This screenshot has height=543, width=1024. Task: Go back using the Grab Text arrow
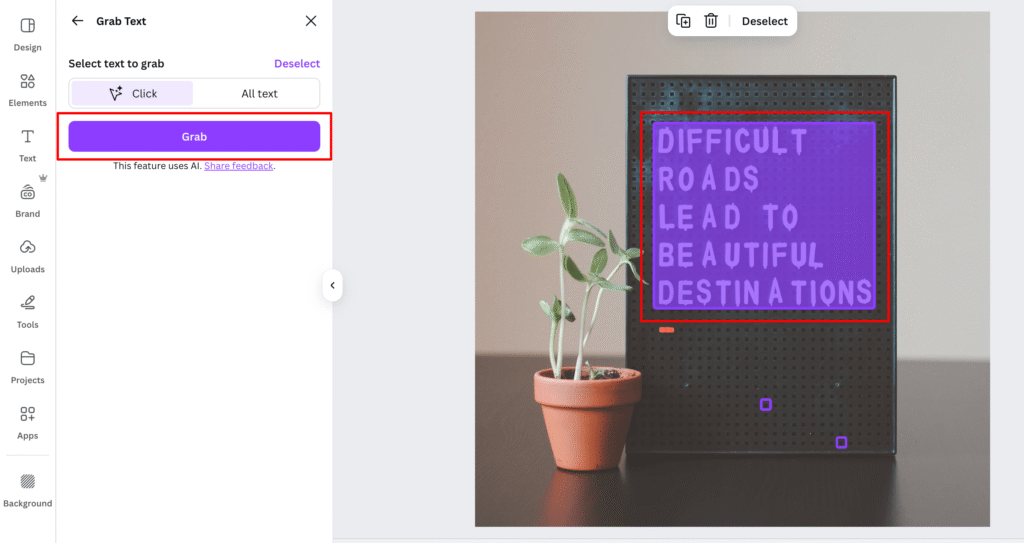click(78, 21)
